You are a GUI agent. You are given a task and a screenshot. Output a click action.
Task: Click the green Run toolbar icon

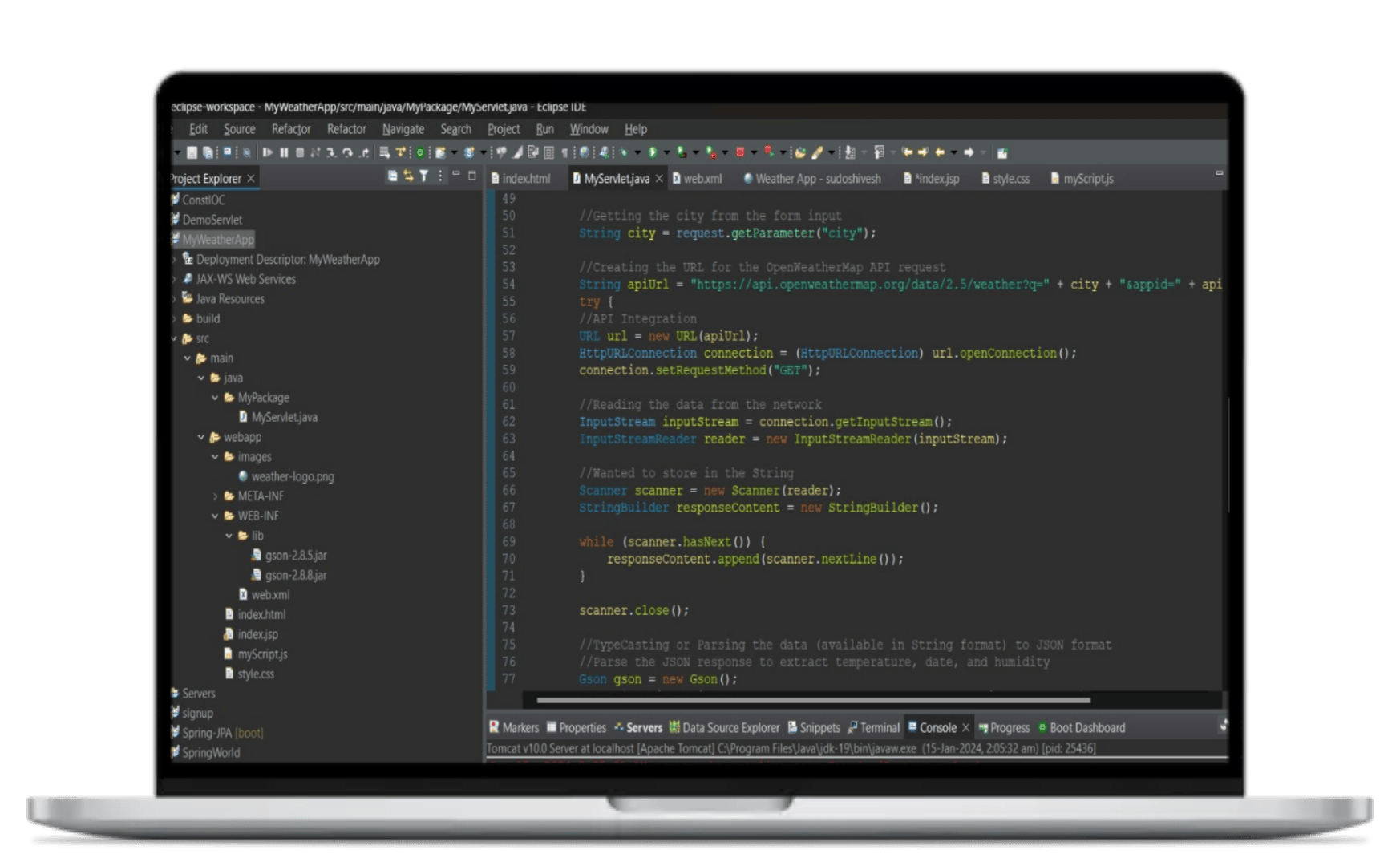point(653,152)
